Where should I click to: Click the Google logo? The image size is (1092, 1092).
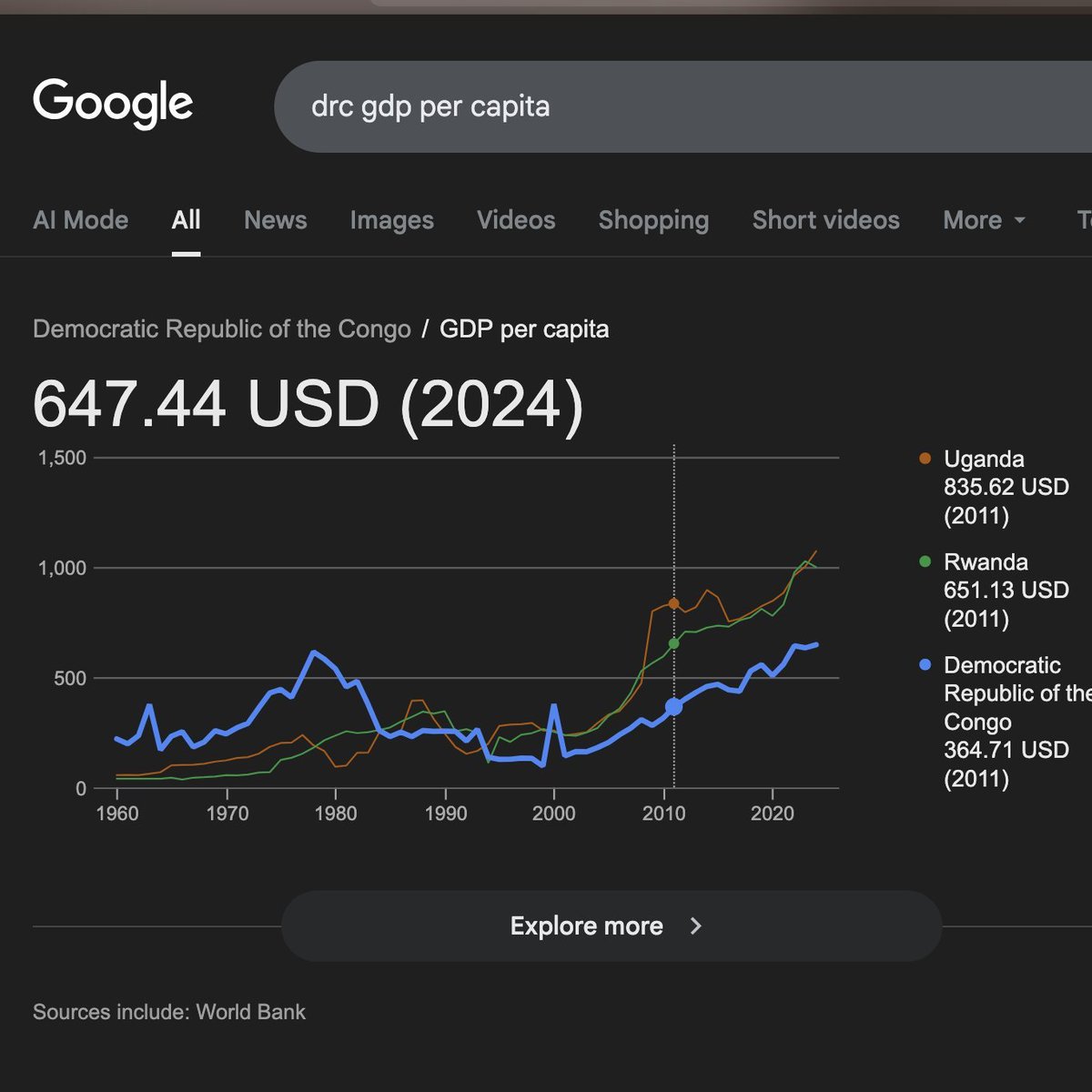point(113,103)
